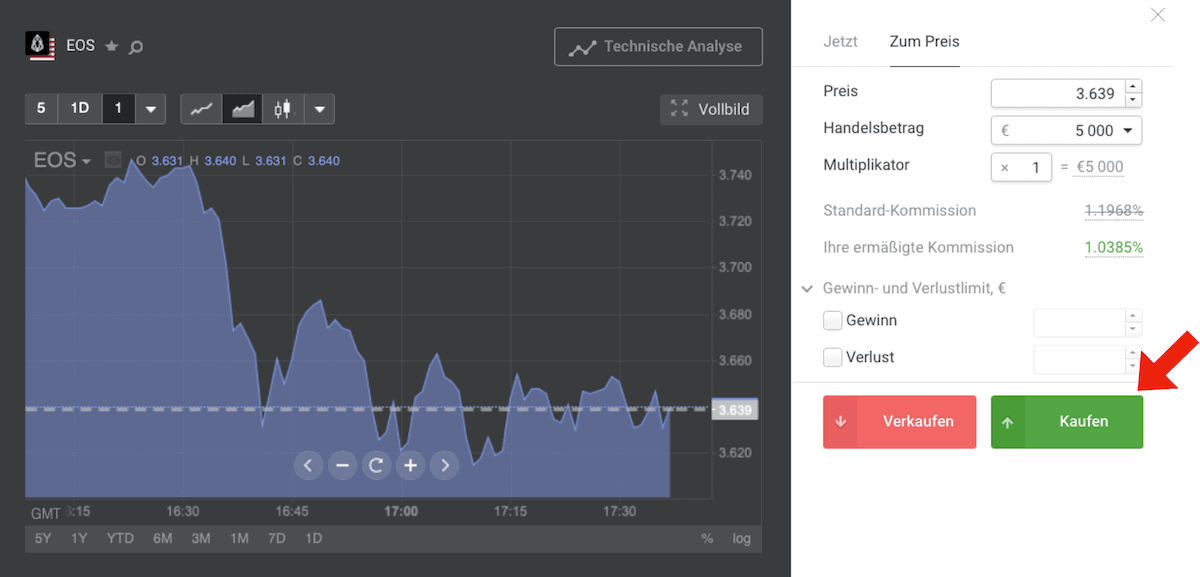The image size is (1200, 577).
Task: Reset the chart view with refresh icon
Action: [376, 465]
